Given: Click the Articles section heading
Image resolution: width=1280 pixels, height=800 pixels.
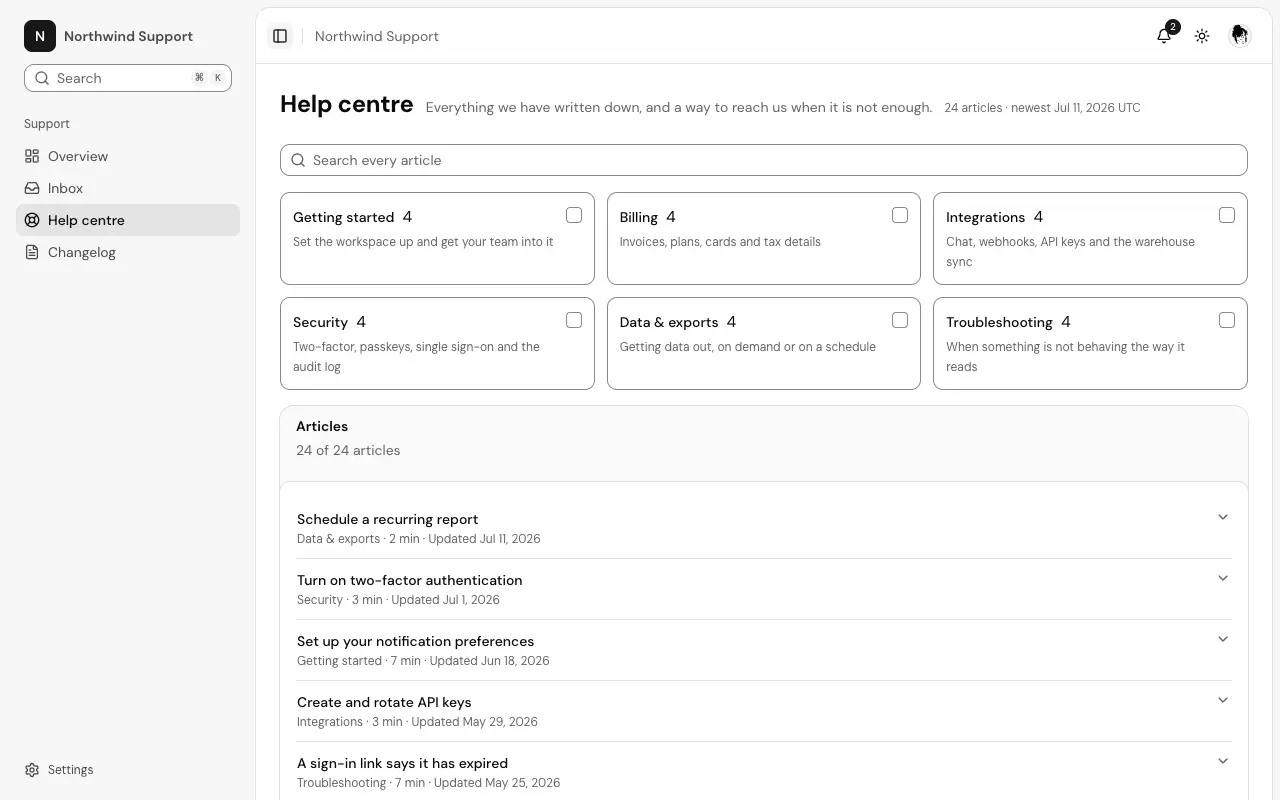Looking at the screenshot, I should pyautogui.click(x=322, y=426).
